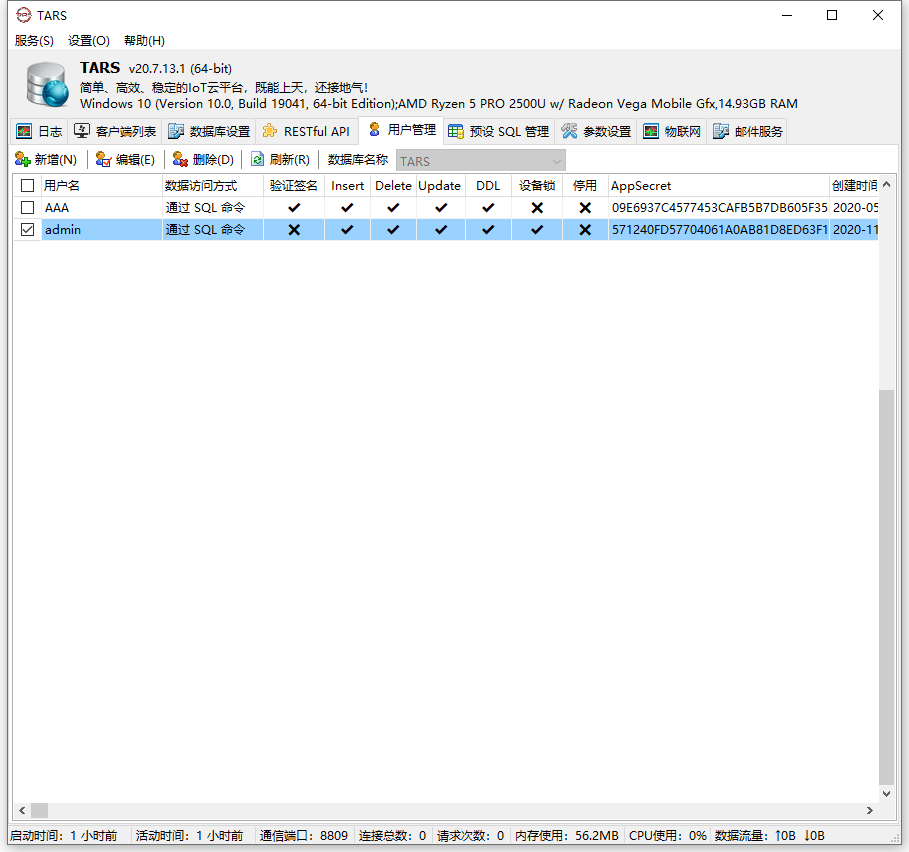Image resolution: width=909 pixels, height=852 pixels.
Task: Switch to the 预设 SQL 管理 tab
Action: [499, 132]
